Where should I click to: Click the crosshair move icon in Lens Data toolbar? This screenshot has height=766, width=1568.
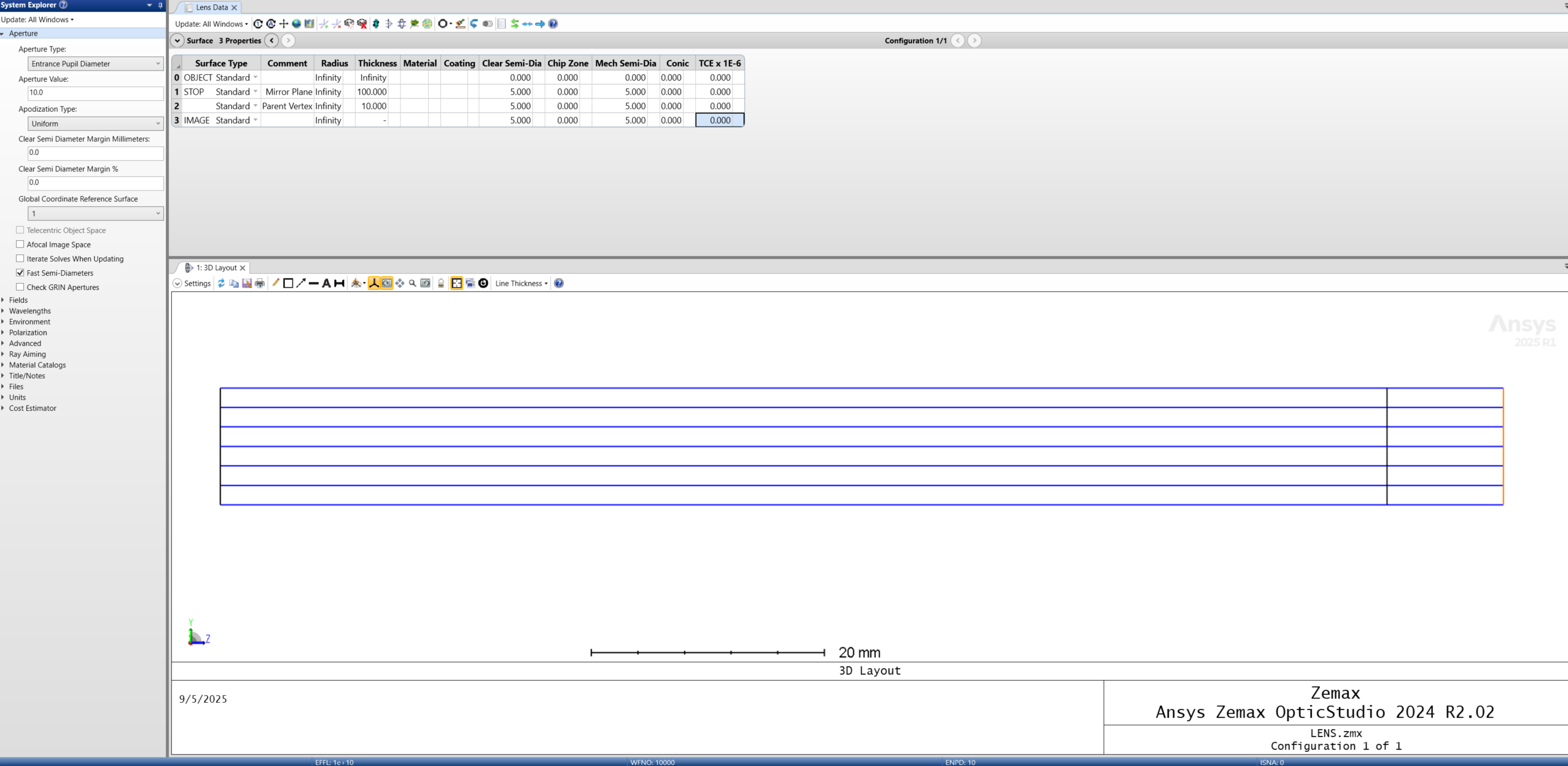(x=284, y=24)
